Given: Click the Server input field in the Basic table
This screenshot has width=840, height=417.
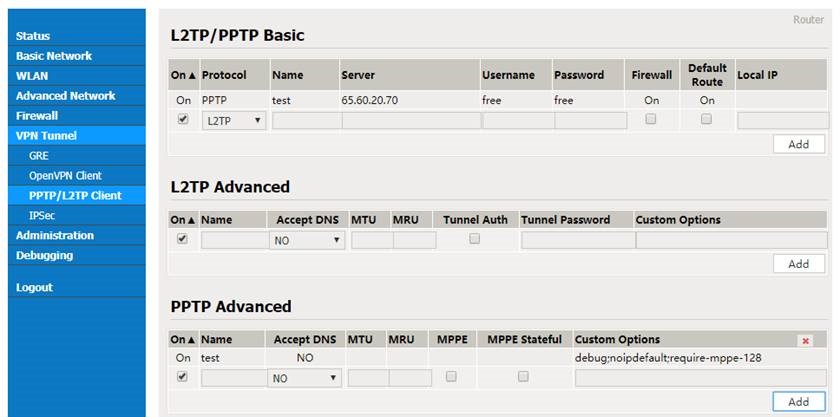Looking at the screenshot, I should point(411,121).
